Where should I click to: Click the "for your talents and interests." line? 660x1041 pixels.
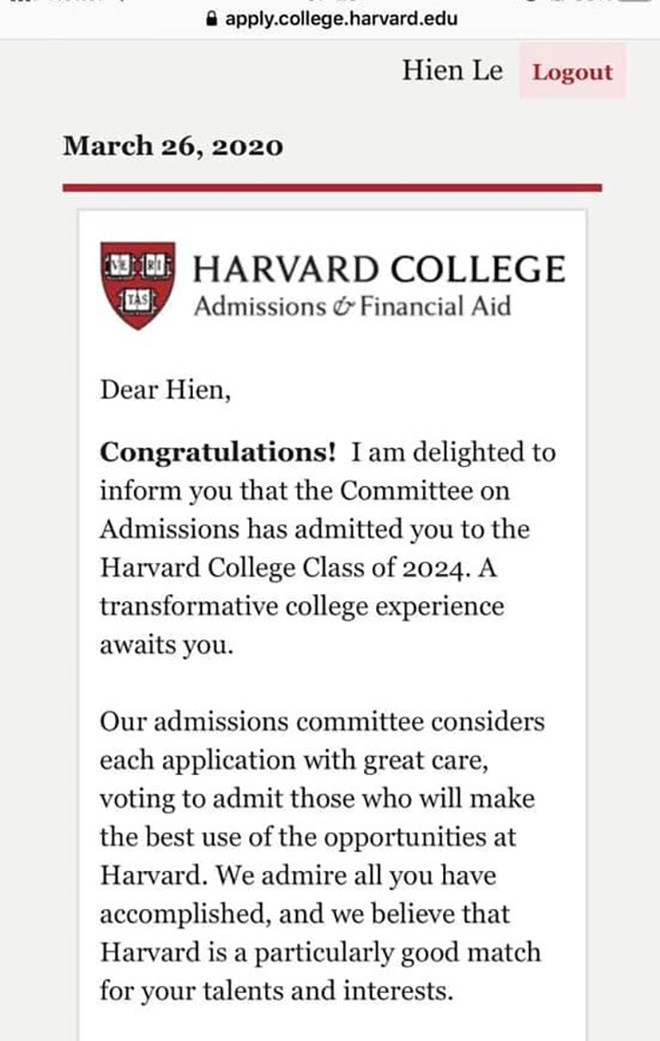pos(276,991)
